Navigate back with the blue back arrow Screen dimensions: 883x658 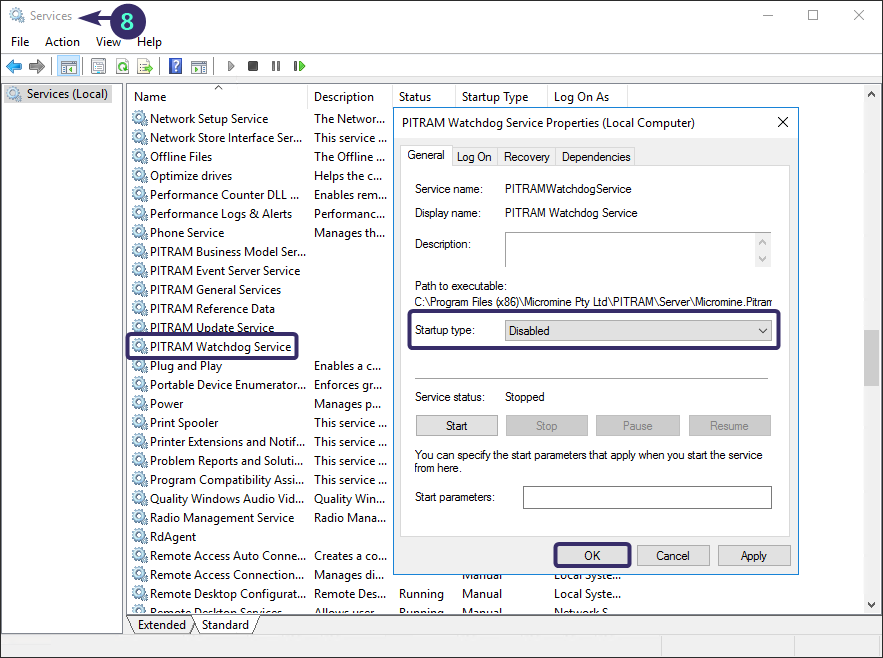pos(13,66)
